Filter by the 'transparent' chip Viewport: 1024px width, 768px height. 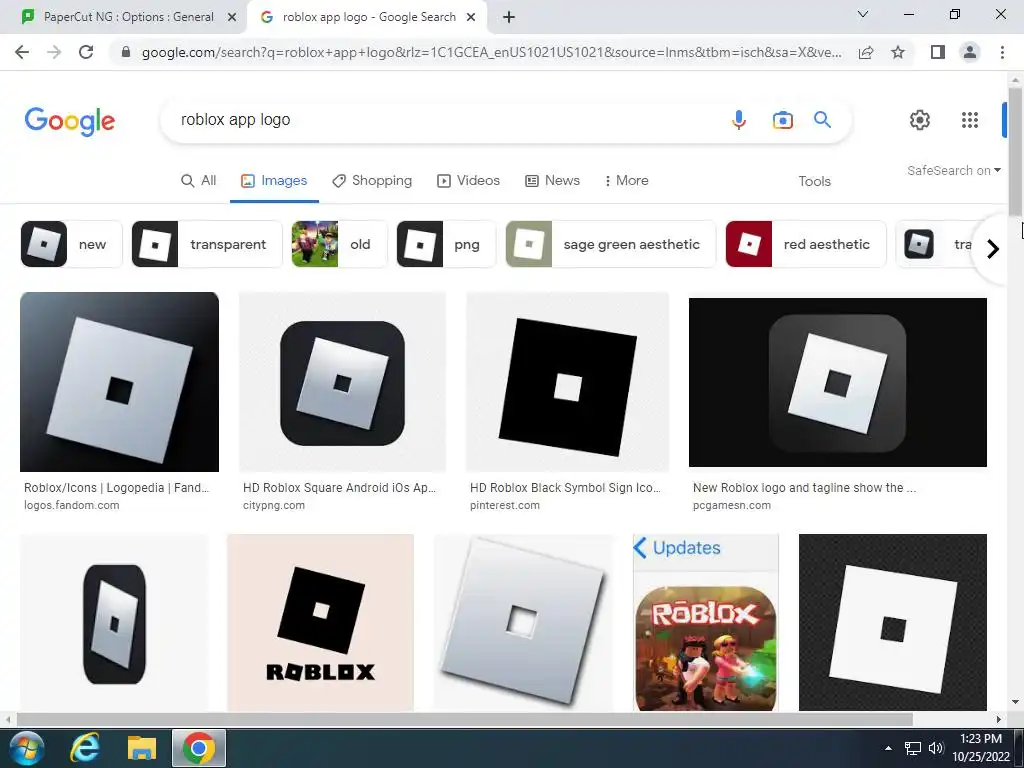tap(207, 244)
